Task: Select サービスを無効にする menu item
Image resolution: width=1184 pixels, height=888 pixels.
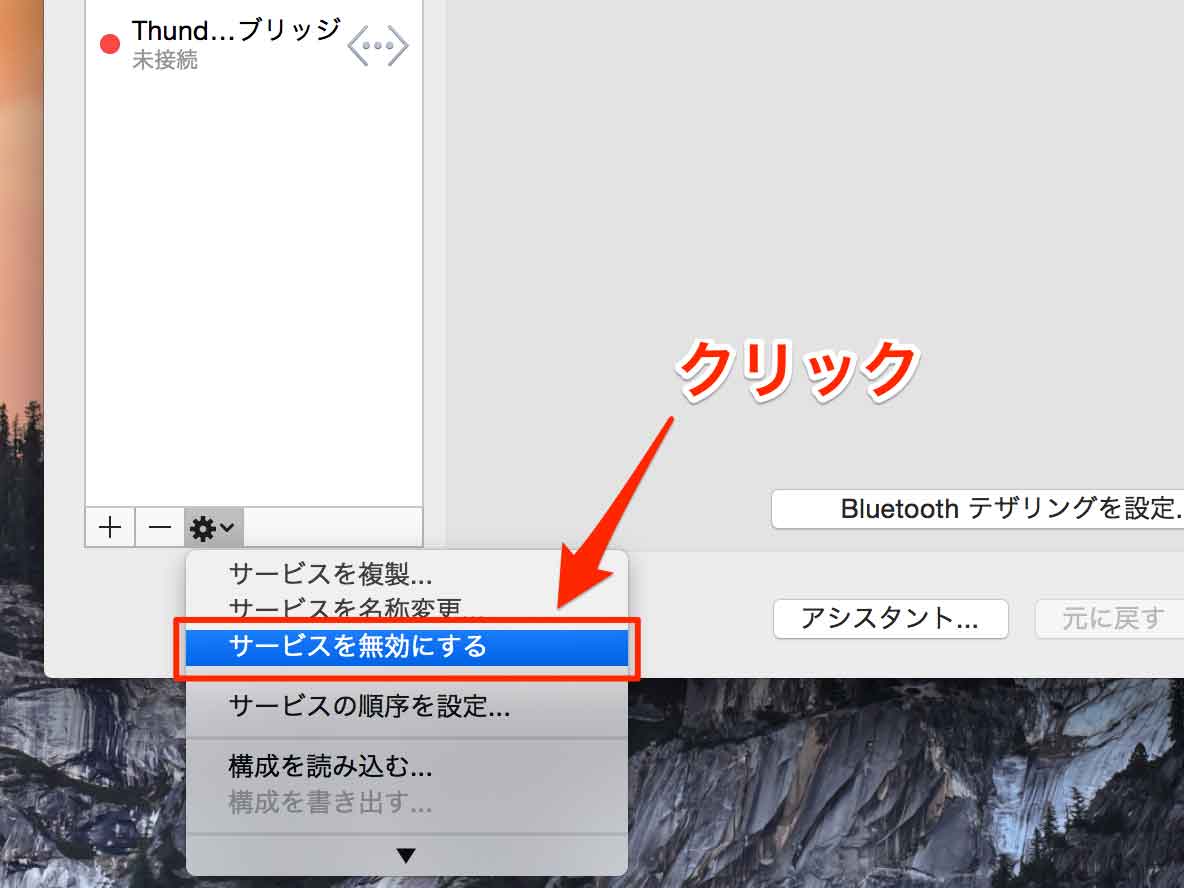Action: [406, 647]
